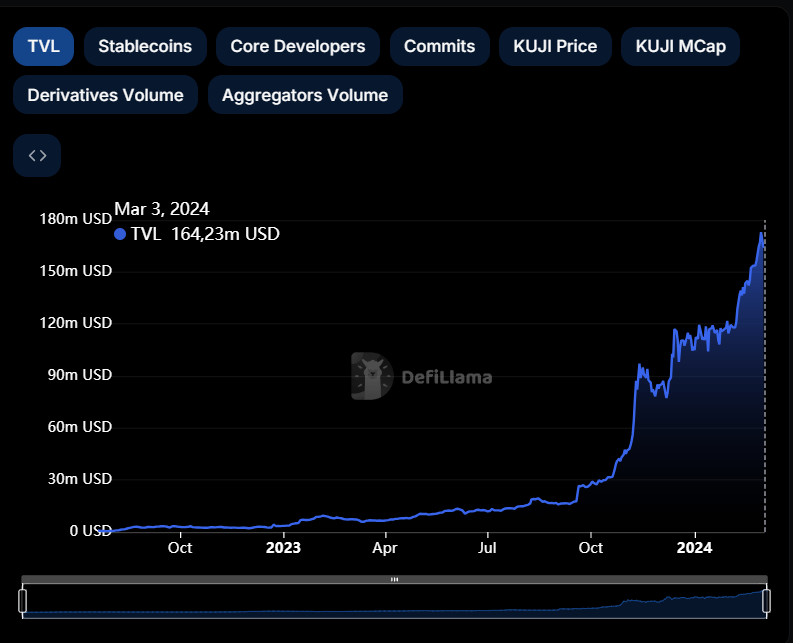Viewport: 793px width, 643px height.
Task: Enable the Derivatives Volume metric
Action: coord(105,95)
